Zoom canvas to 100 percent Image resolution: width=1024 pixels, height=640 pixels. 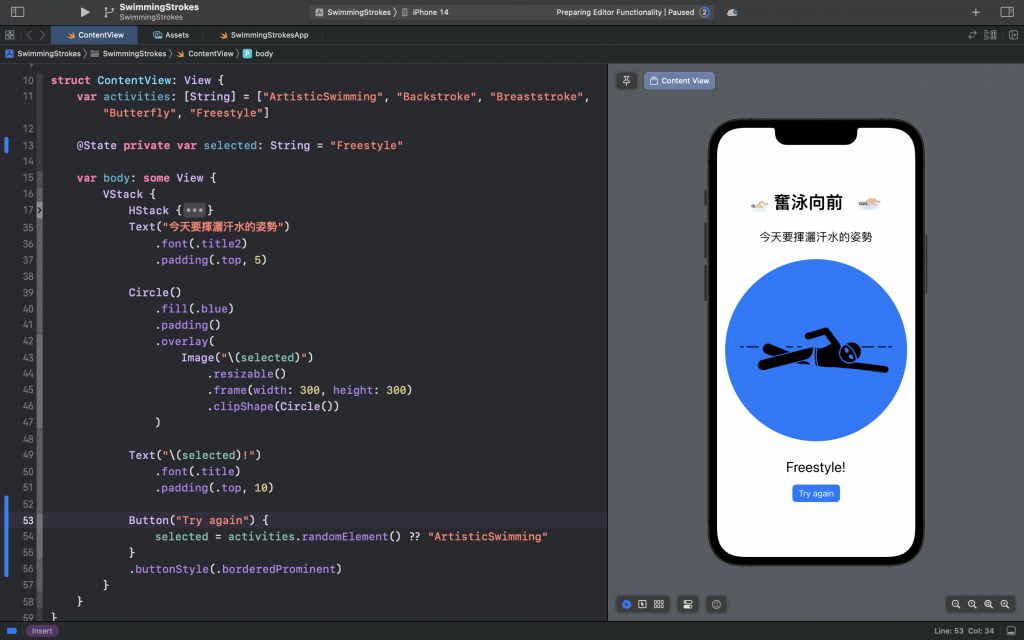click(x=972, y=604)
